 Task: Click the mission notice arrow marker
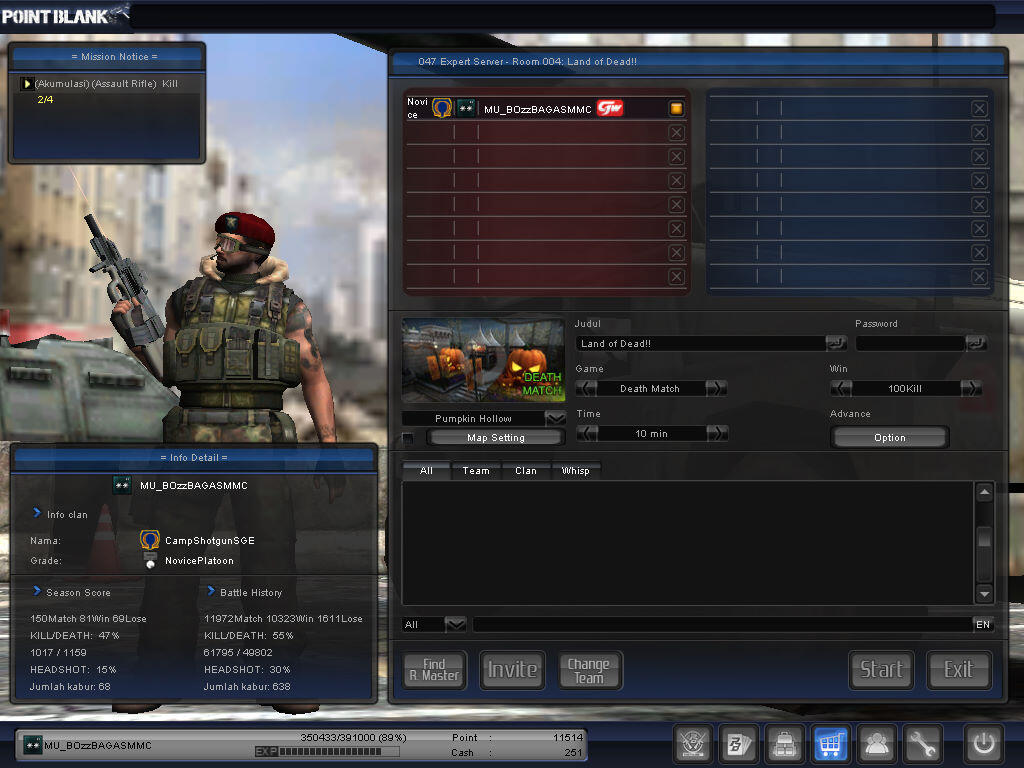(x=27, y=84)
